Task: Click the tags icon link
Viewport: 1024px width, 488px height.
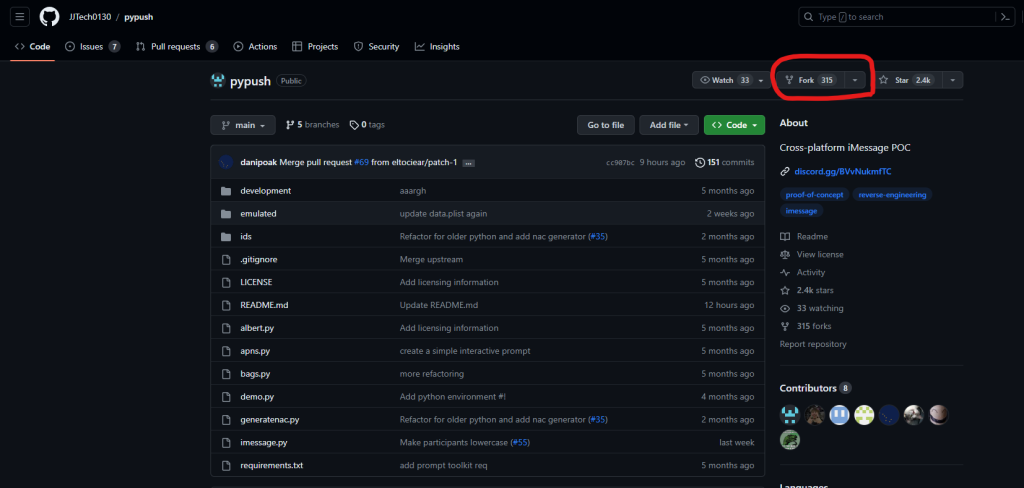Action: (354, 125)
